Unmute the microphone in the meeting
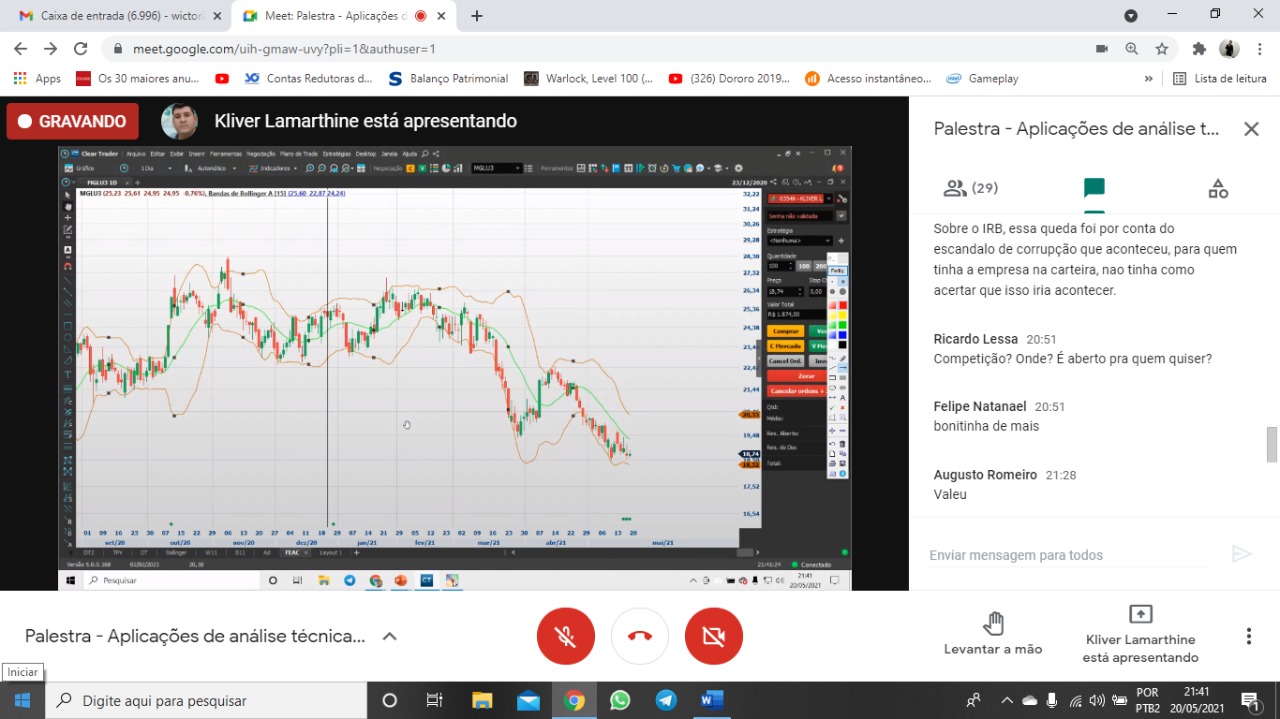This screenshot has height=719, width=1280. tap(566, 636)
